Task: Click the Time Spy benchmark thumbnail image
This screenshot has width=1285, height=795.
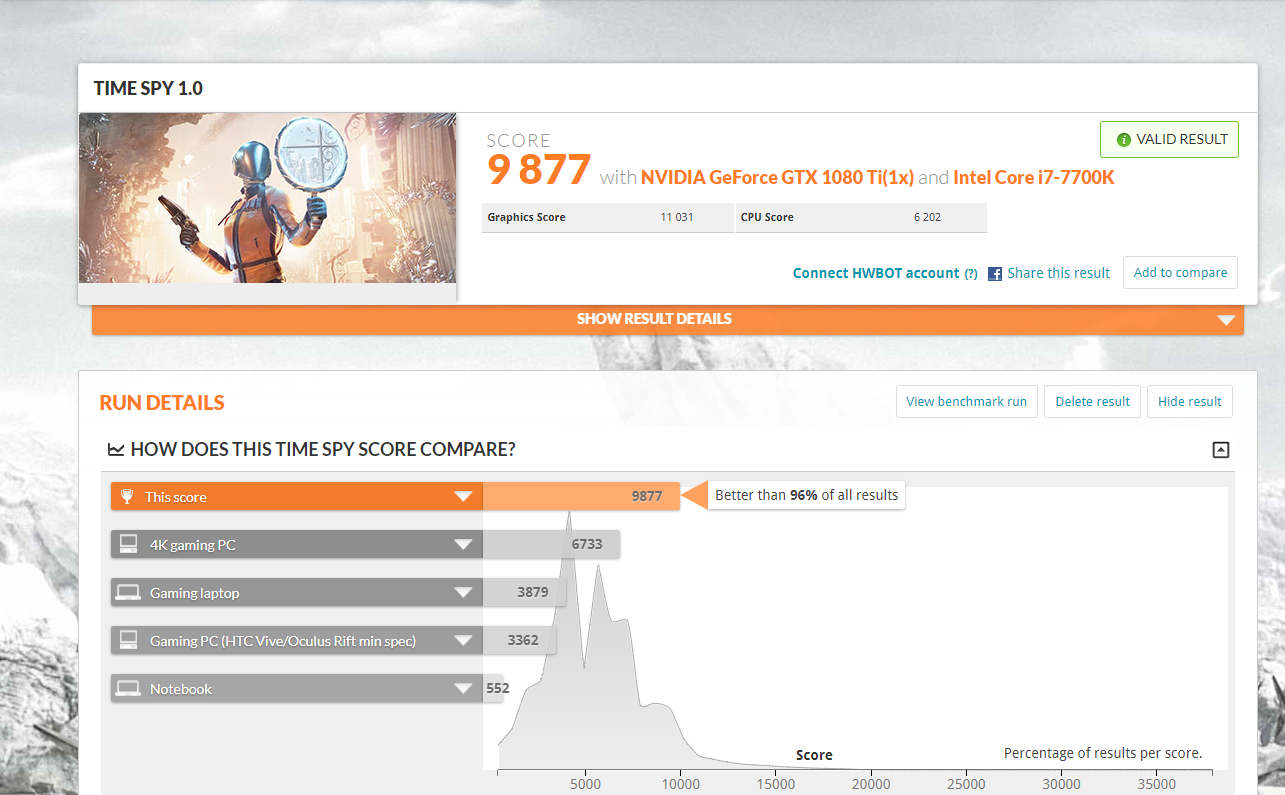Action: 268,198
